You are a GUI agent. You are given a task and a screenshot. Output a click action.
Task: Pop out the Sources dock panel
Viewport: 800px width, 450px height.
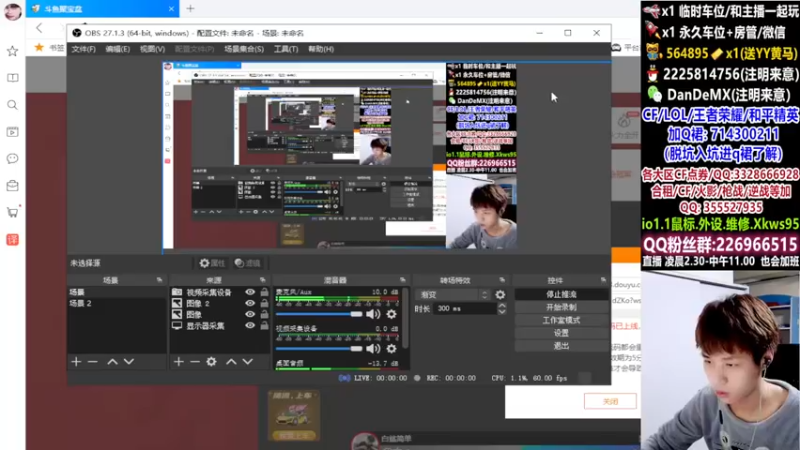pyautogui.click(x=262, y=280)
